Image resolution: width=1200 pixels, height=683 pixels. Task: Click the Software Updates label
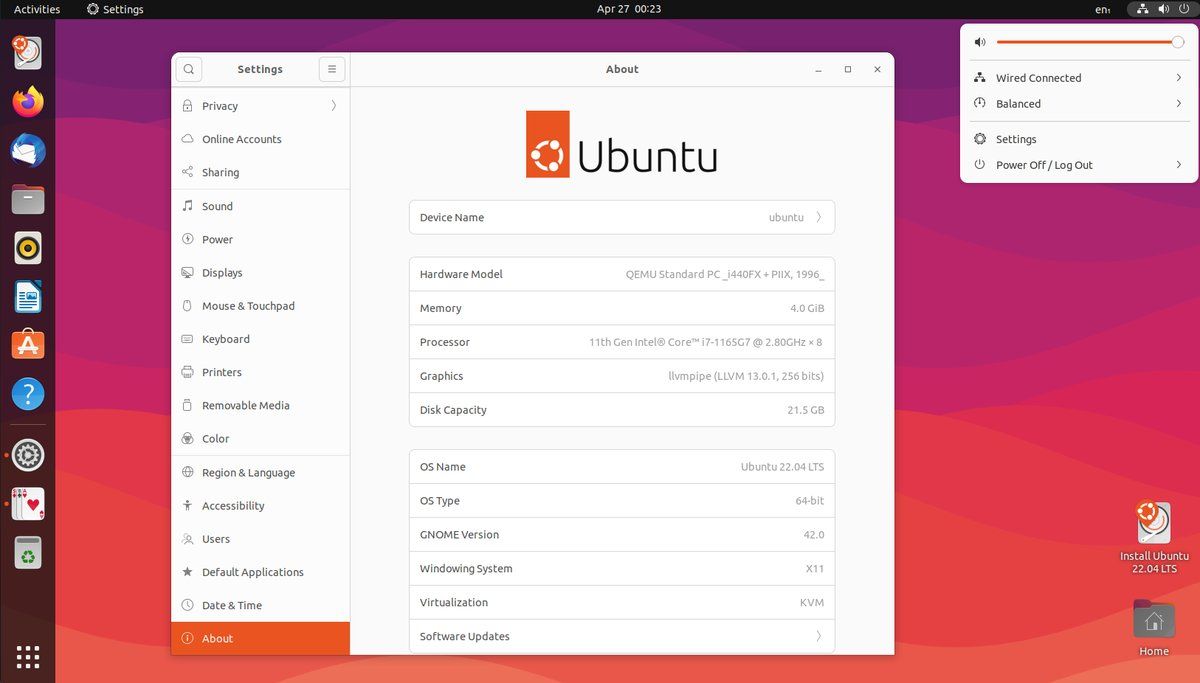click(464, 636)
